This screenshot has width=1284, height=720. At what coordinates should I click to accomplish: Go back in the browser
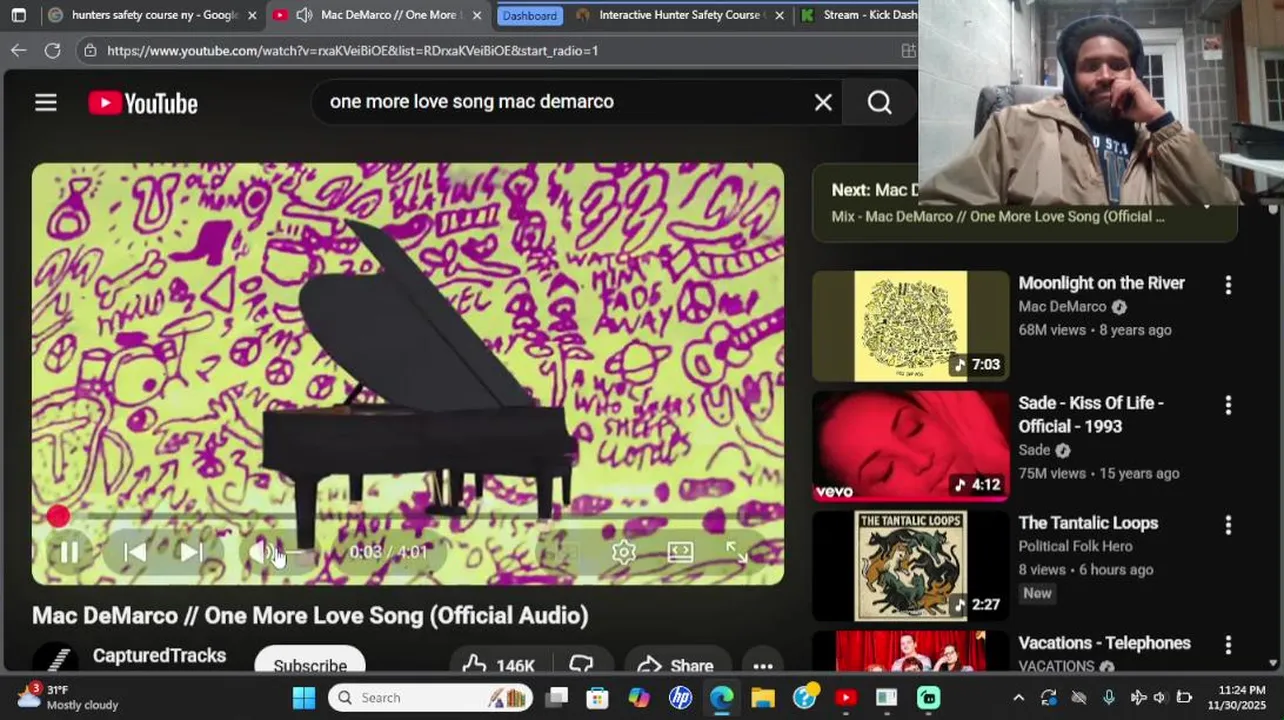click(x=18, y=50)
